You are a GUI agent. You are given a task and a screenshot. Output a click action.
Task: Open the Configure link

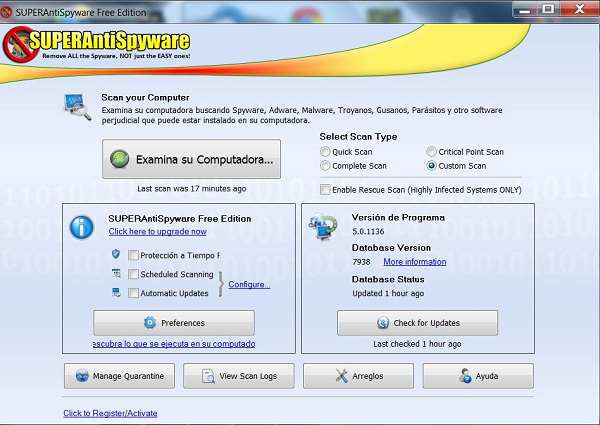(x=249, y=284)
